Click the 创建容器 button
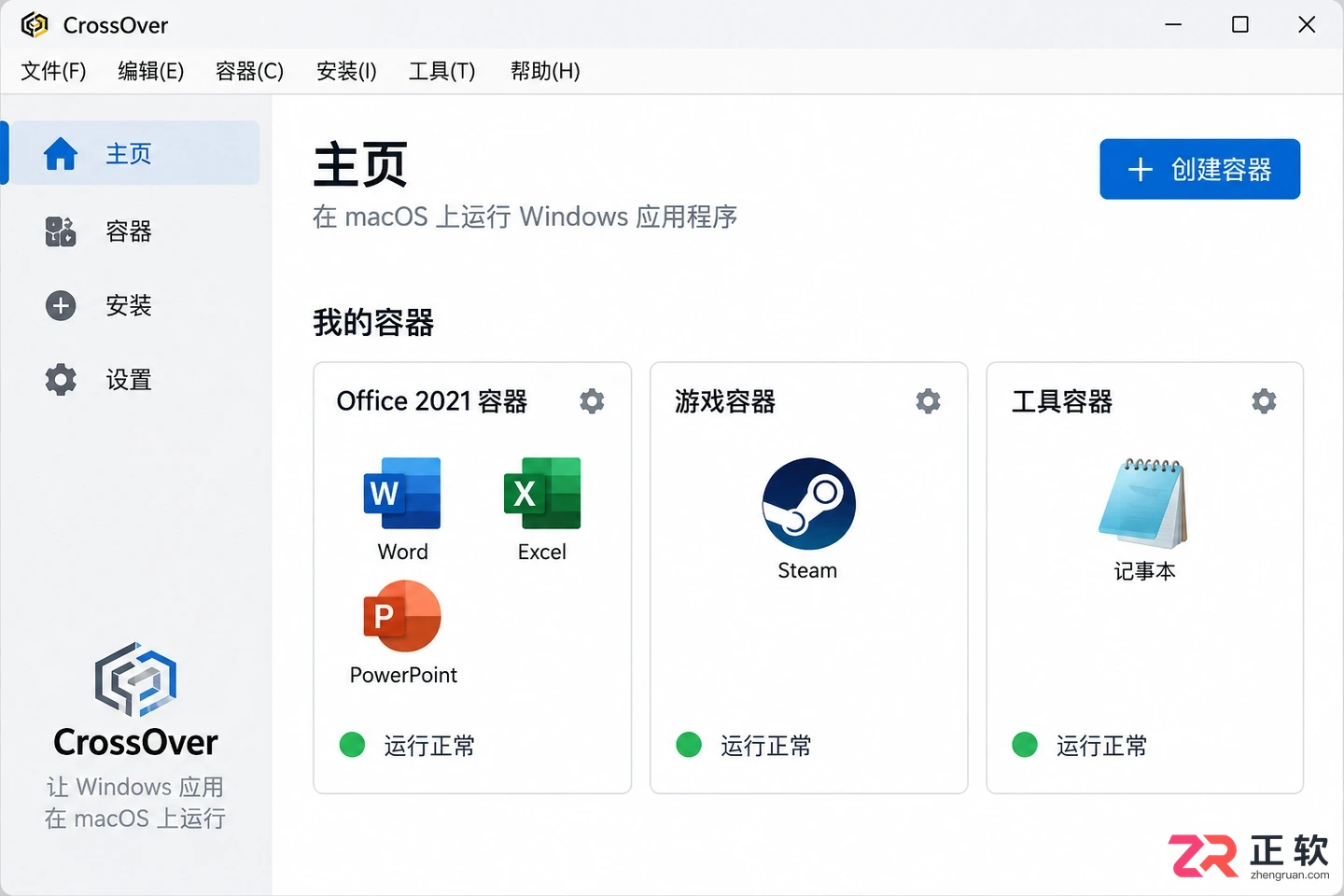The height and width of the screenshot is (896, 1344). pyautogui.click(x=1199, y=169)
